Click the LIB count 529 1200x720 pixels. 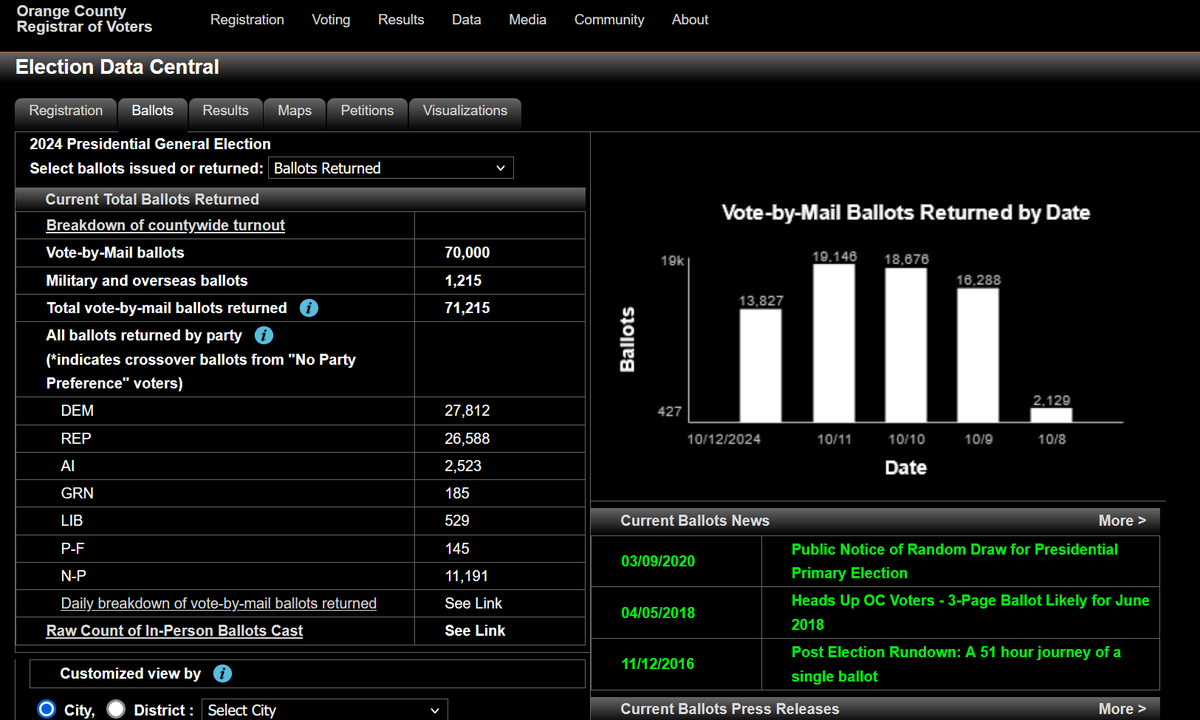point(457,521)
